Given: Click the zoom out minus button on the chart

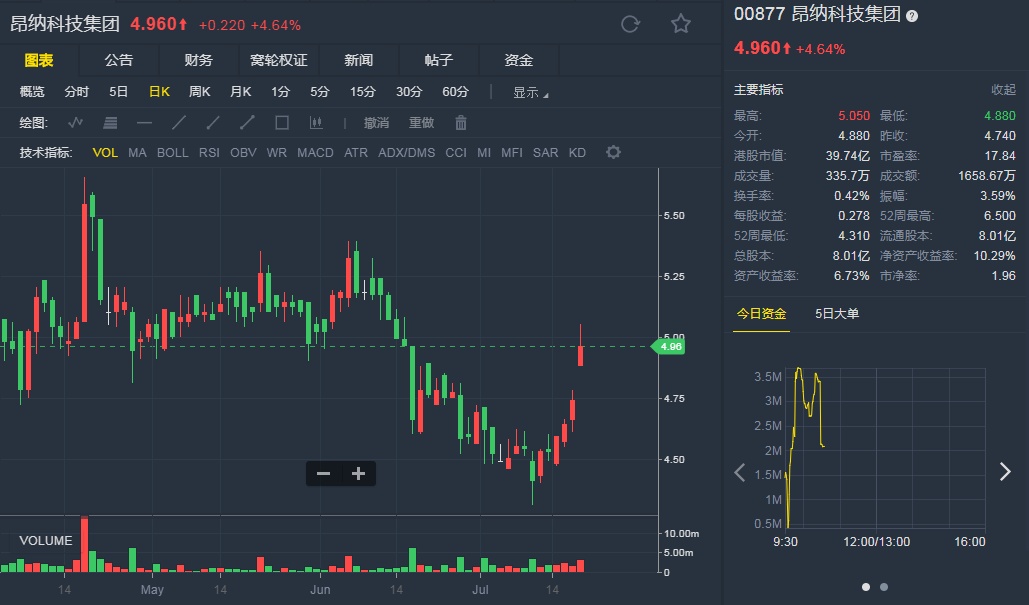Looking at the screenshot, I should click(x=323, y=474).
